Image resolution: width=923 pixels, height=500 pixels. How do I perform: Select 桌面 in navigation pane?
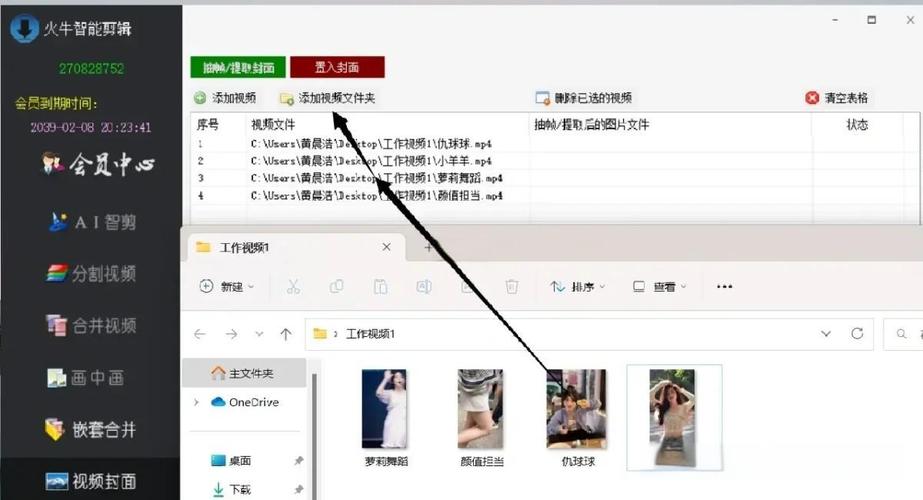(231, 461)
